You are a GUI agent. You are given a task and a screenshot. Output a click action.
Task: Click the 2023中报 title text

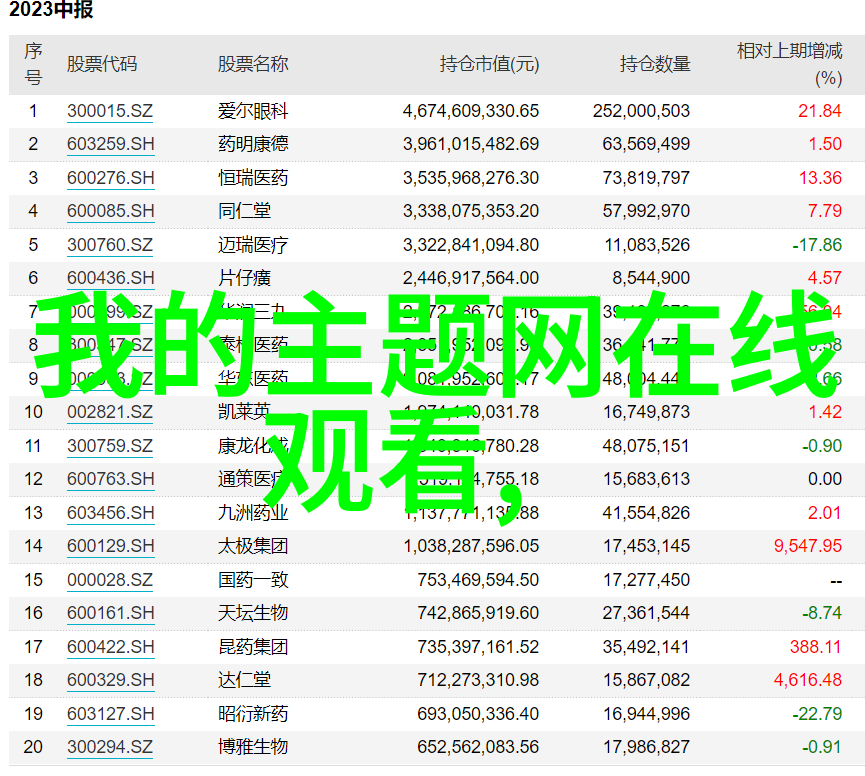pyautogui.click(x=51, y=9)
